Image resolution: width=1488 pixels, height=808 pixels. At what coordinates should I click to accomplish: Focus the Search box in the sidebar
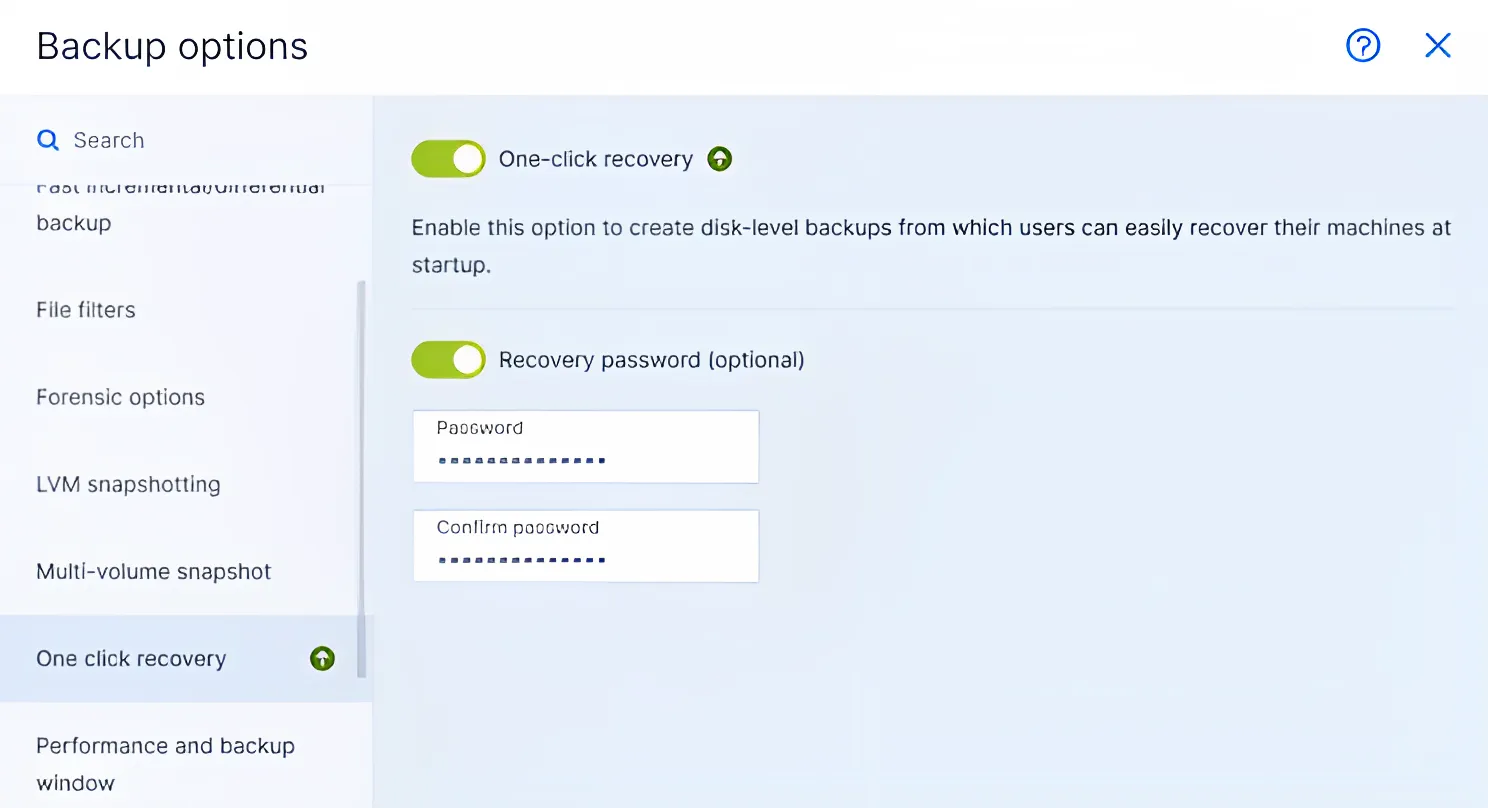tap(108, 140)
